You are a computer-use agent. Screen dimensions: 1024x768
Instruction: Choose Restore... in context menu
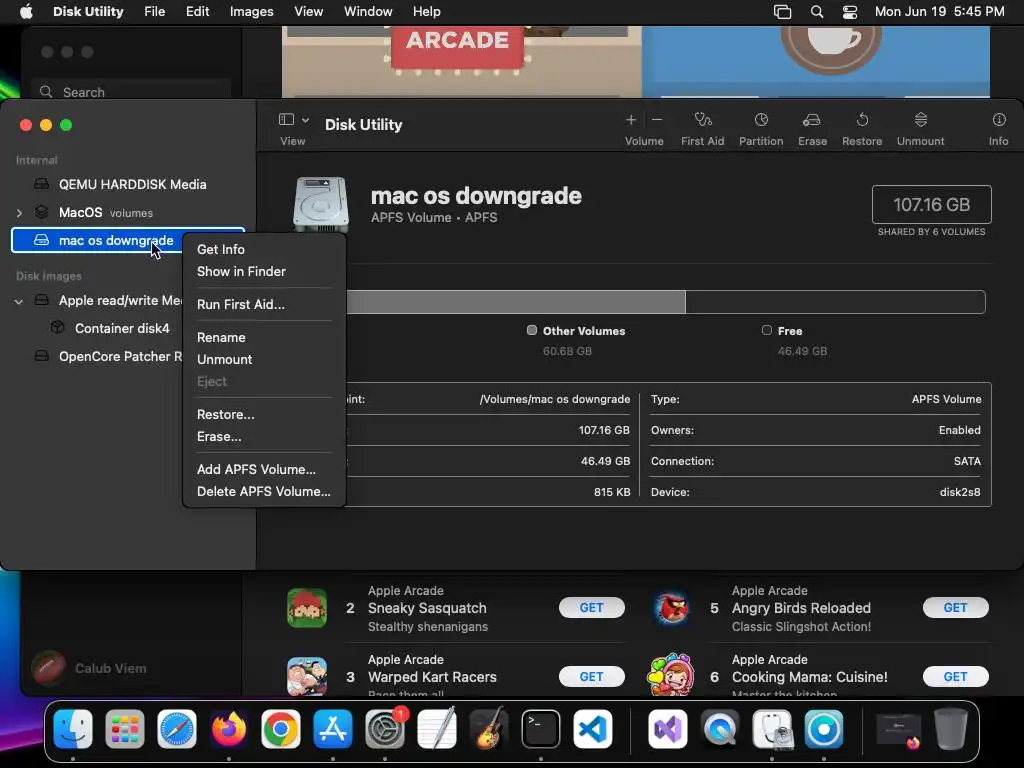click(x=225, y=415)
